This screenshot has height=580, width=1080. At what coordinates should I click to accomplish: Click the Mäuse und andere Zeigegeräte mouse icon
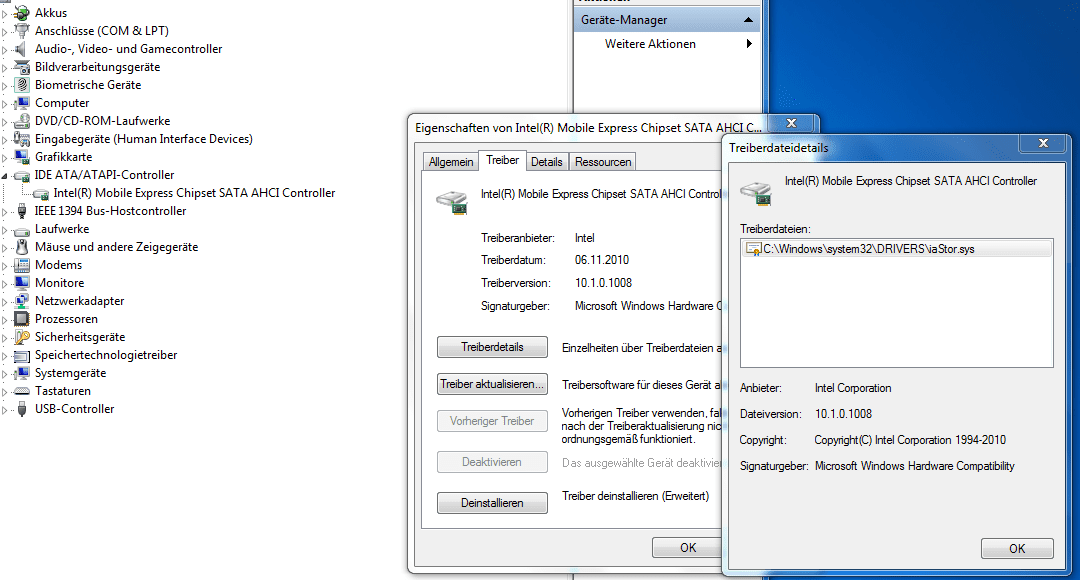(x=22, y=247)
